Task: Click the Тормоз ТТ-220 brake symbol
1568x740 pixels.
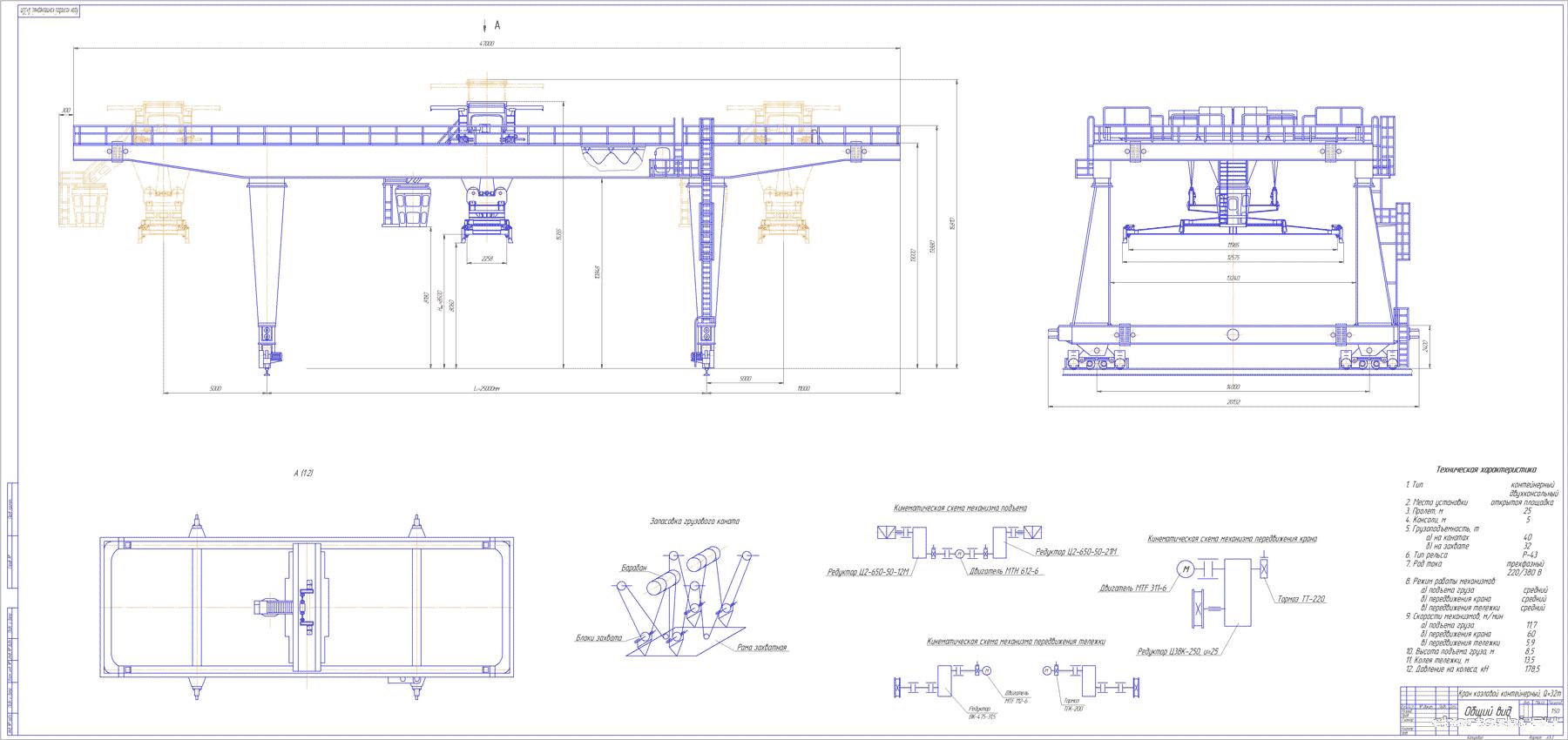Action: [x=1264, y=568]
